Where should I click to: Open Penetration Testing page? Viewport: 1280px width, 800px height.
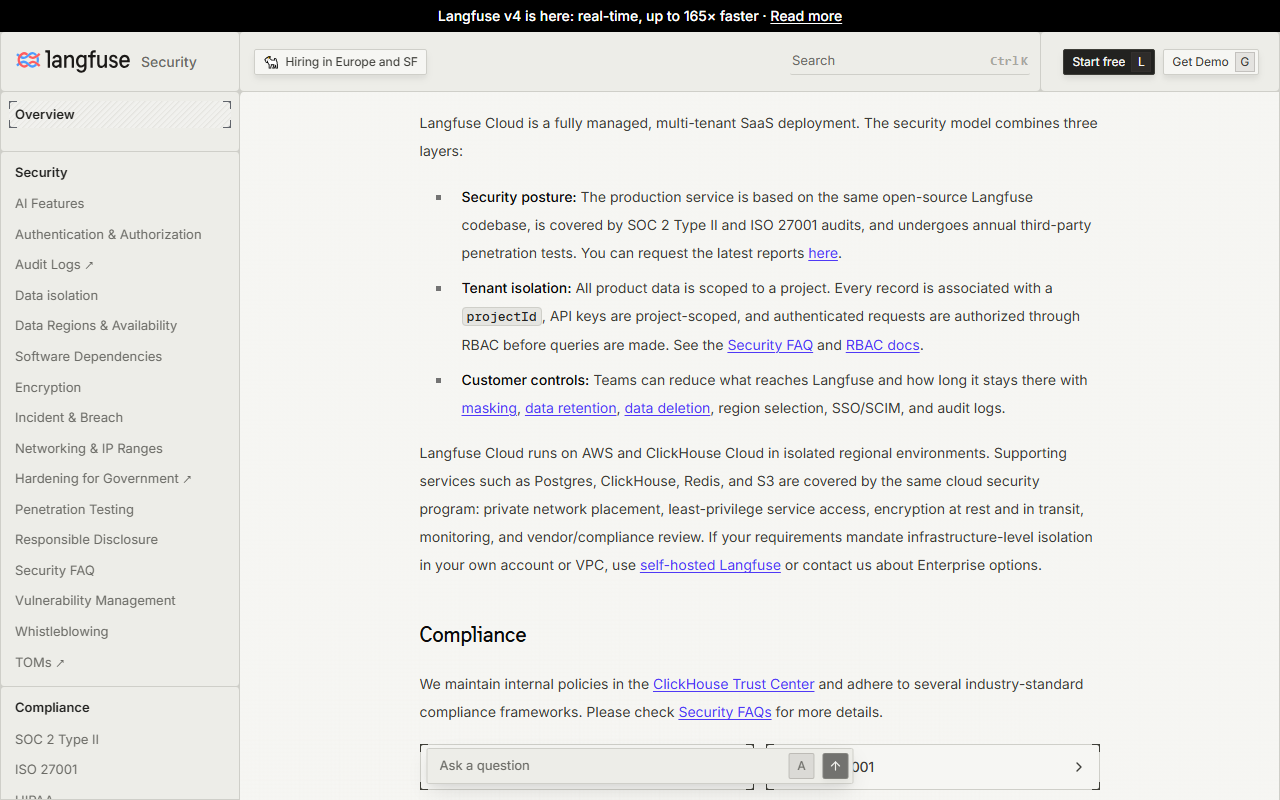pyautogui.click(x=74, y=510)
